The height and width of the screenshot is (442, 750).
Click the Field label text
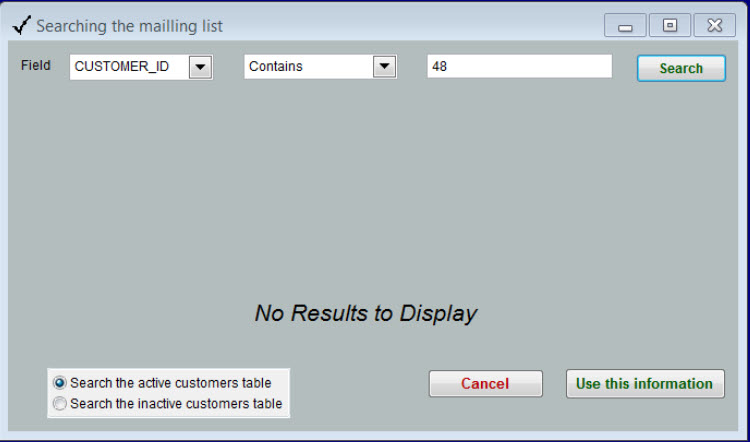[36, 65]
